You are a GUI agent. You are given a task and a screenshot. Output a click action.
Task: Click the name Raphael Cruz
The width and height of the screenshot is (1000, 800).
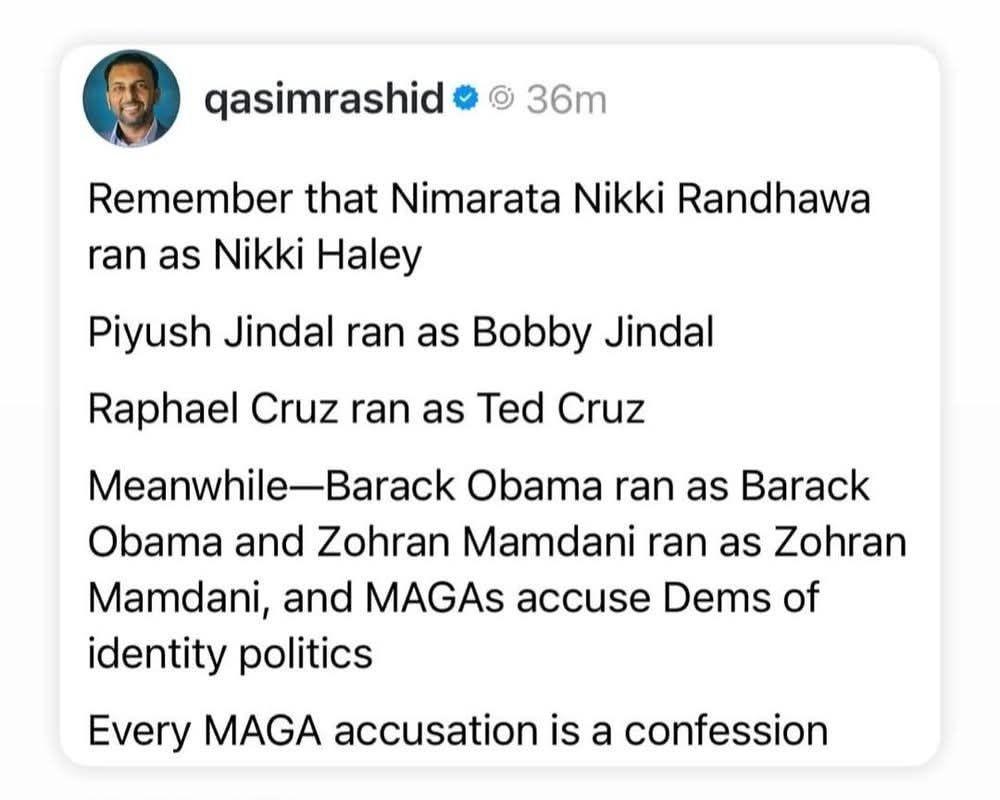[214, 409]
